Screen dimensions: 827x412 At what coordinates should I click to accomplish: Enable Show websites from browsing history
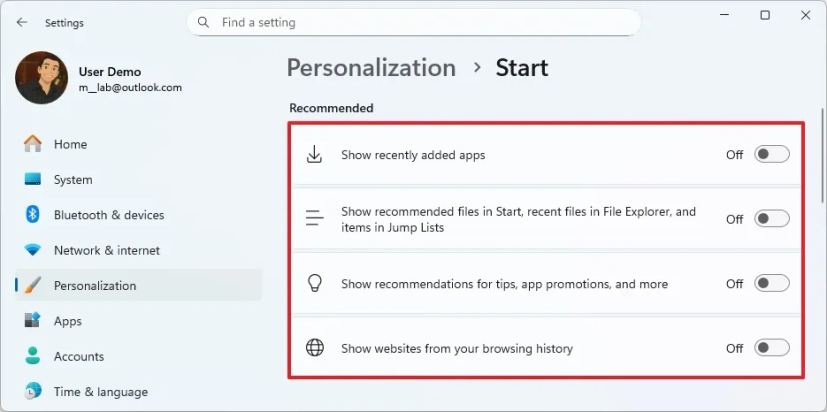tap(771, 348)
